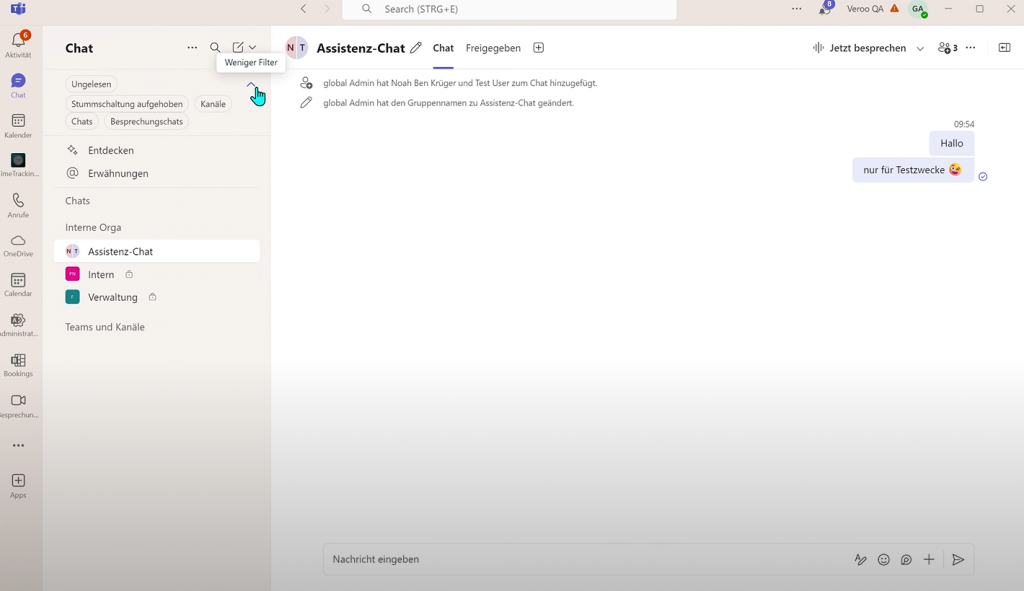Open chat in side panel icon
This screenshot has width=1024, height=591.
1004,48
